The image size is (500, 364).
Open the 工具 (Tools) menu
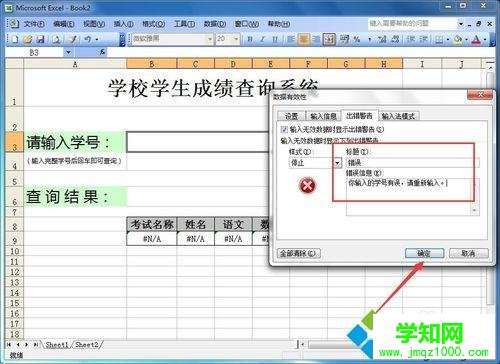point(185,24)
